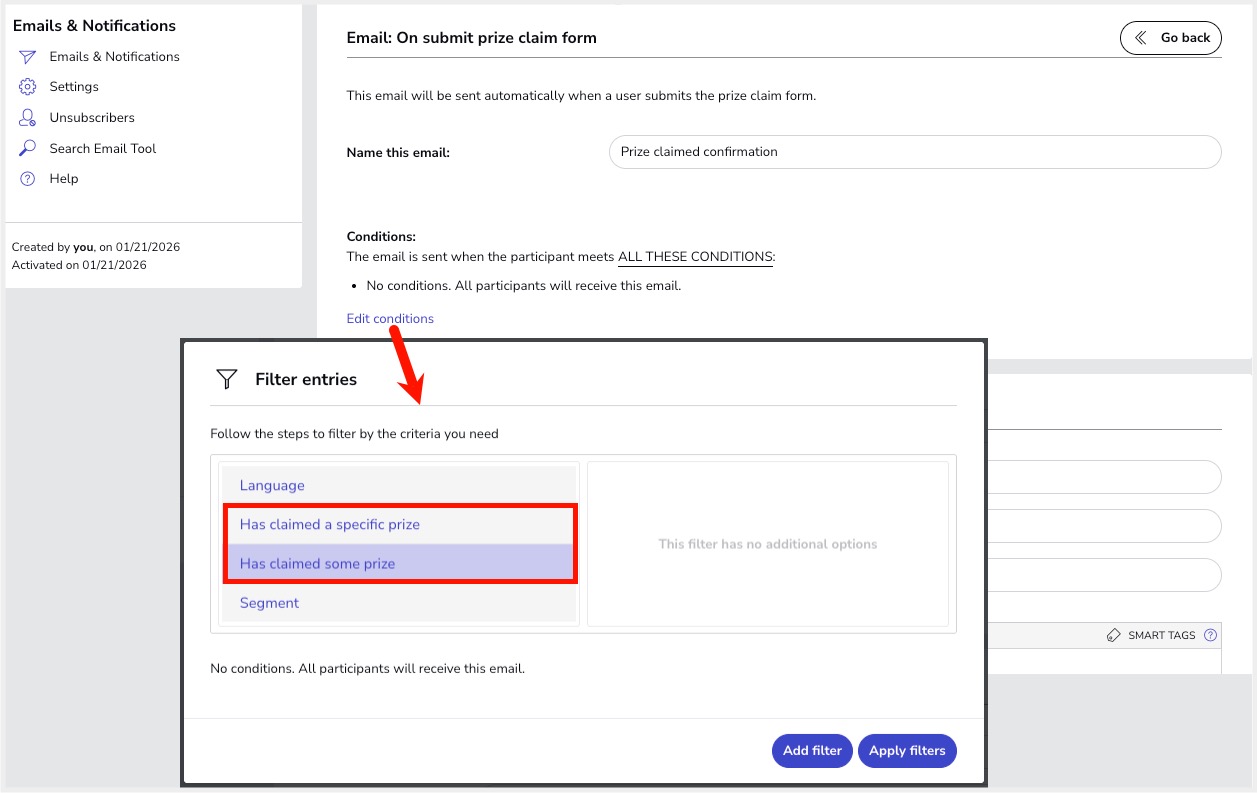Click the Unsubscribers person icon
Screen dimensions: 1257x793
click(28, 118)
